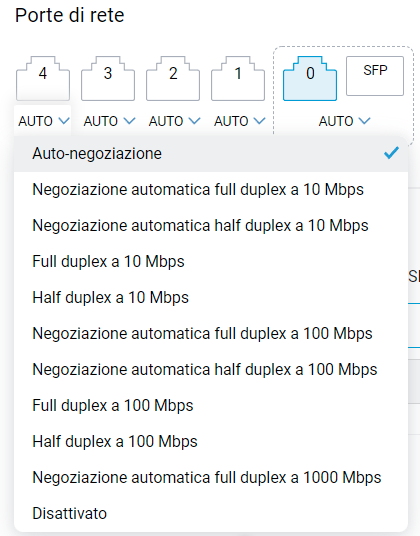Select Full duplex a 10 Mbps
The height and width of the screenshot is (536, 420).
coord(211,262)
